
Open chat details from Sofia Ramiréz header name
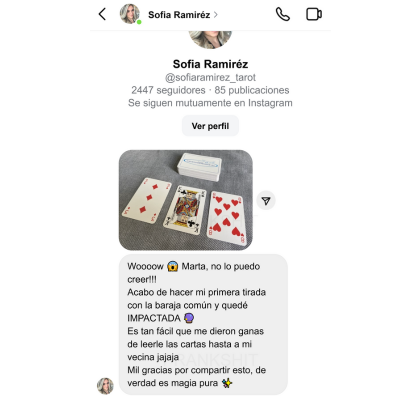click(x=179, y=15)
